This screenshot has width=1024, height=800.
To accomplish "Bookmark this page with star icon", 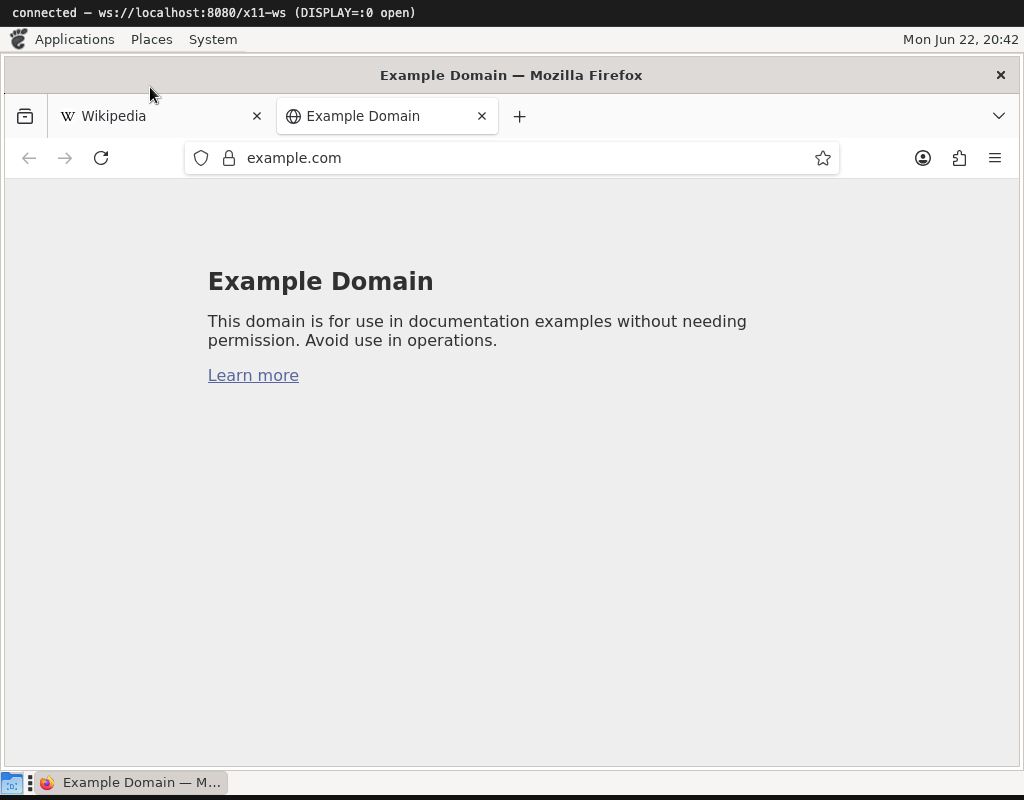I will click(822, 158).
